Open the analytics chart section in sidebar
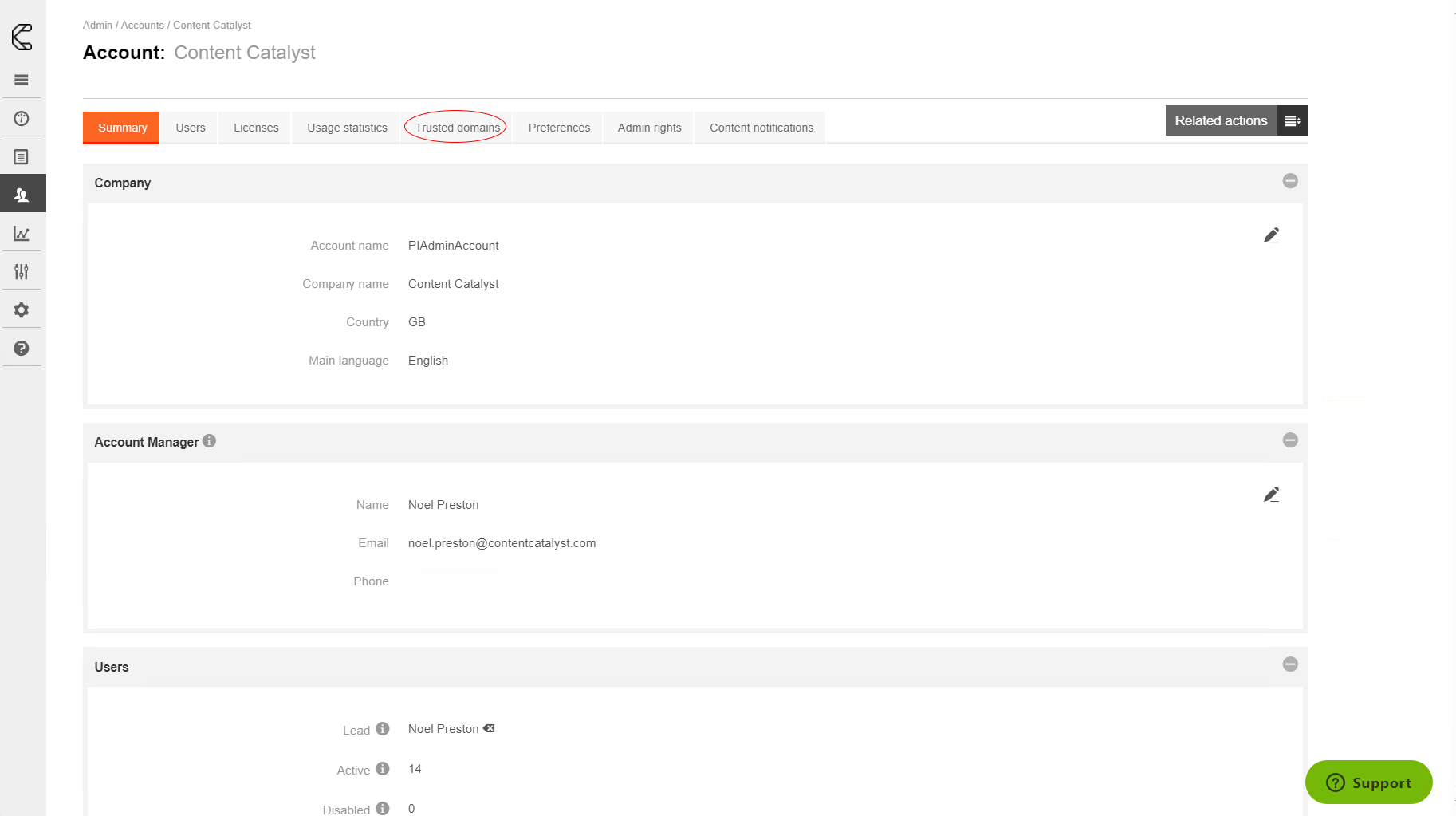The image size is (1456, 816). point(22,233)
